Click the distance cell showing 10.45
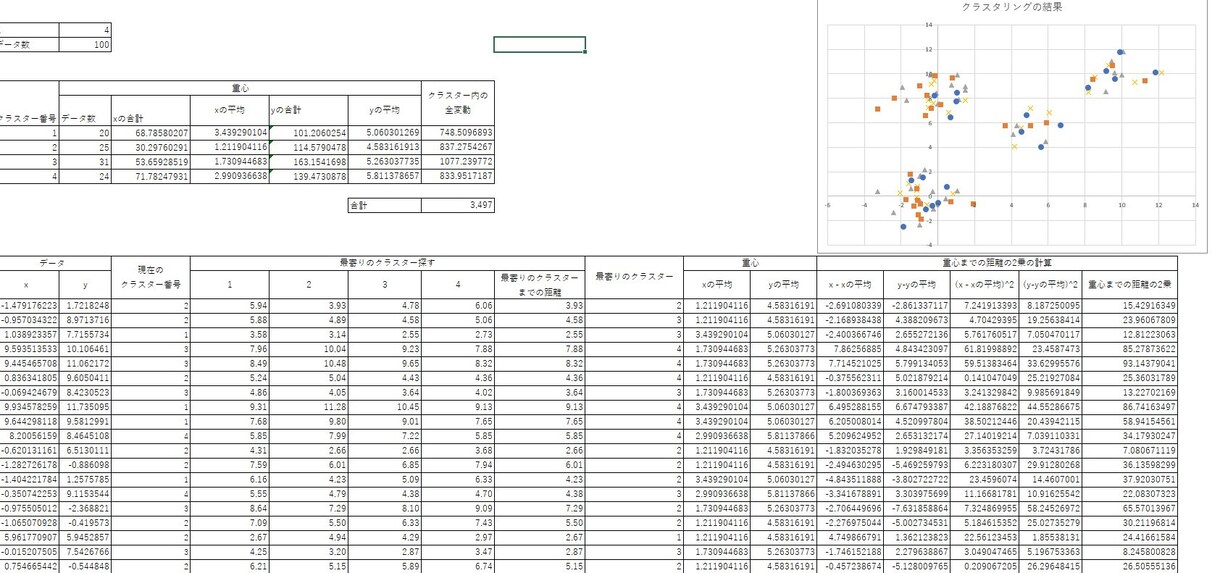This screenshot has height=573, width=1220. point(385,407)
